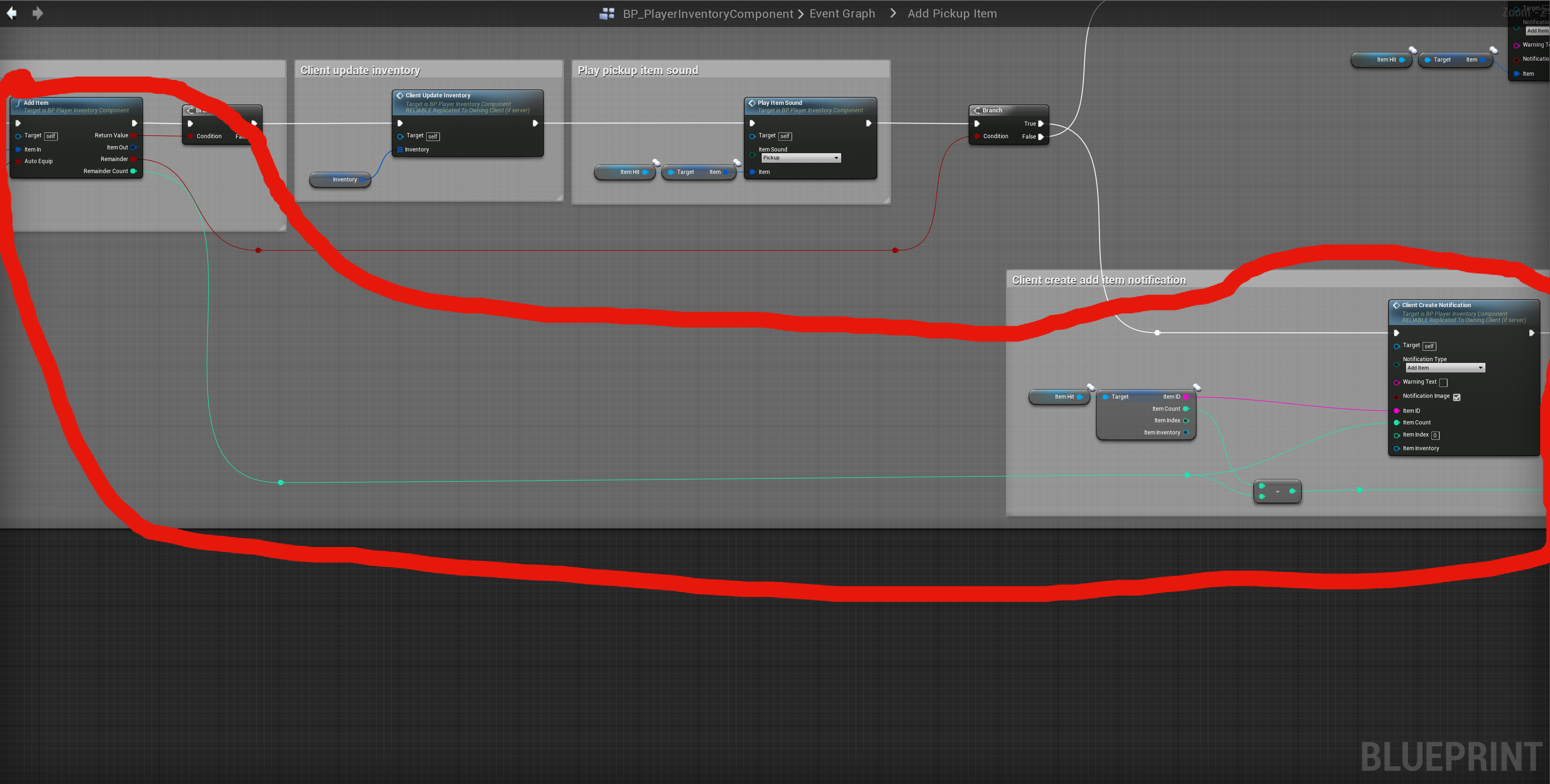Click the forward navigation arrow
Screen dimensions: 1550x784
(37, 13)
